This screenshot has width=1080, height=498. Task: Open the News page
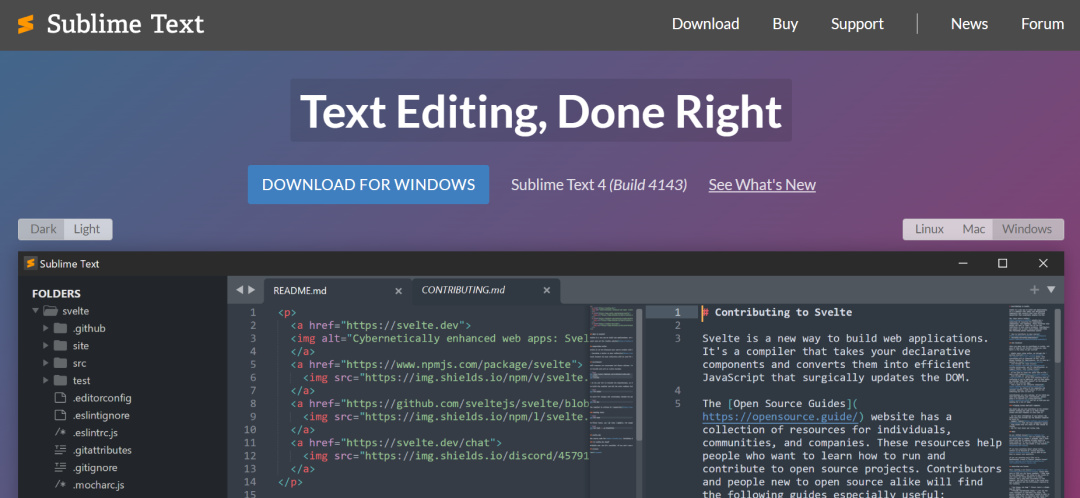point(969,24)
